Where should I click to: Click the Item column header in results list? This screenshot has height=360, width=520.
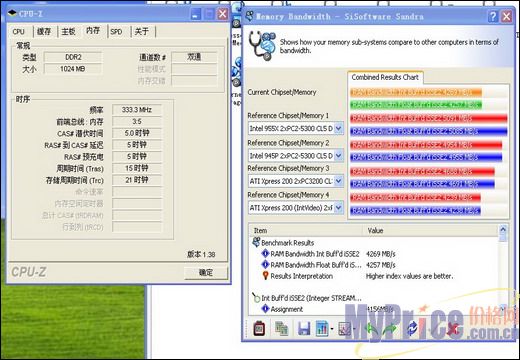[x=306, y=230]
